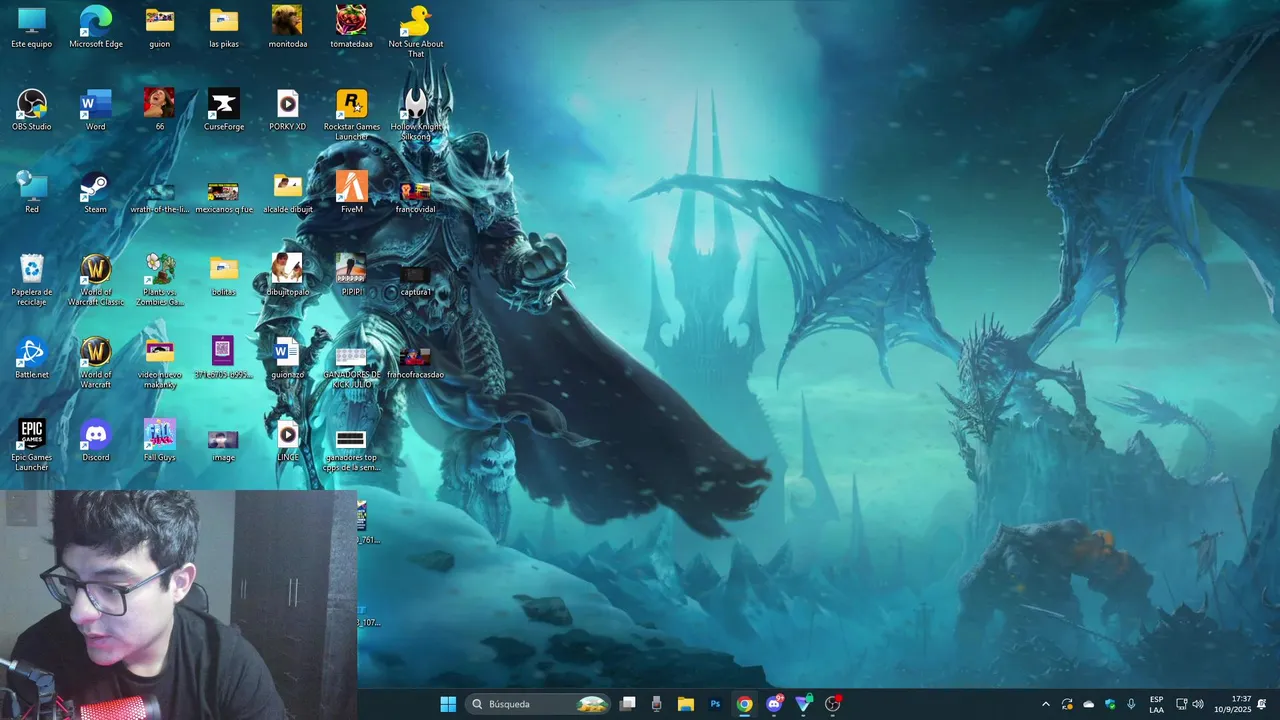This screenshot has height=720, width=1280.
Task: Select the Battle.net shortcut
Action: [x=32, y=359]
